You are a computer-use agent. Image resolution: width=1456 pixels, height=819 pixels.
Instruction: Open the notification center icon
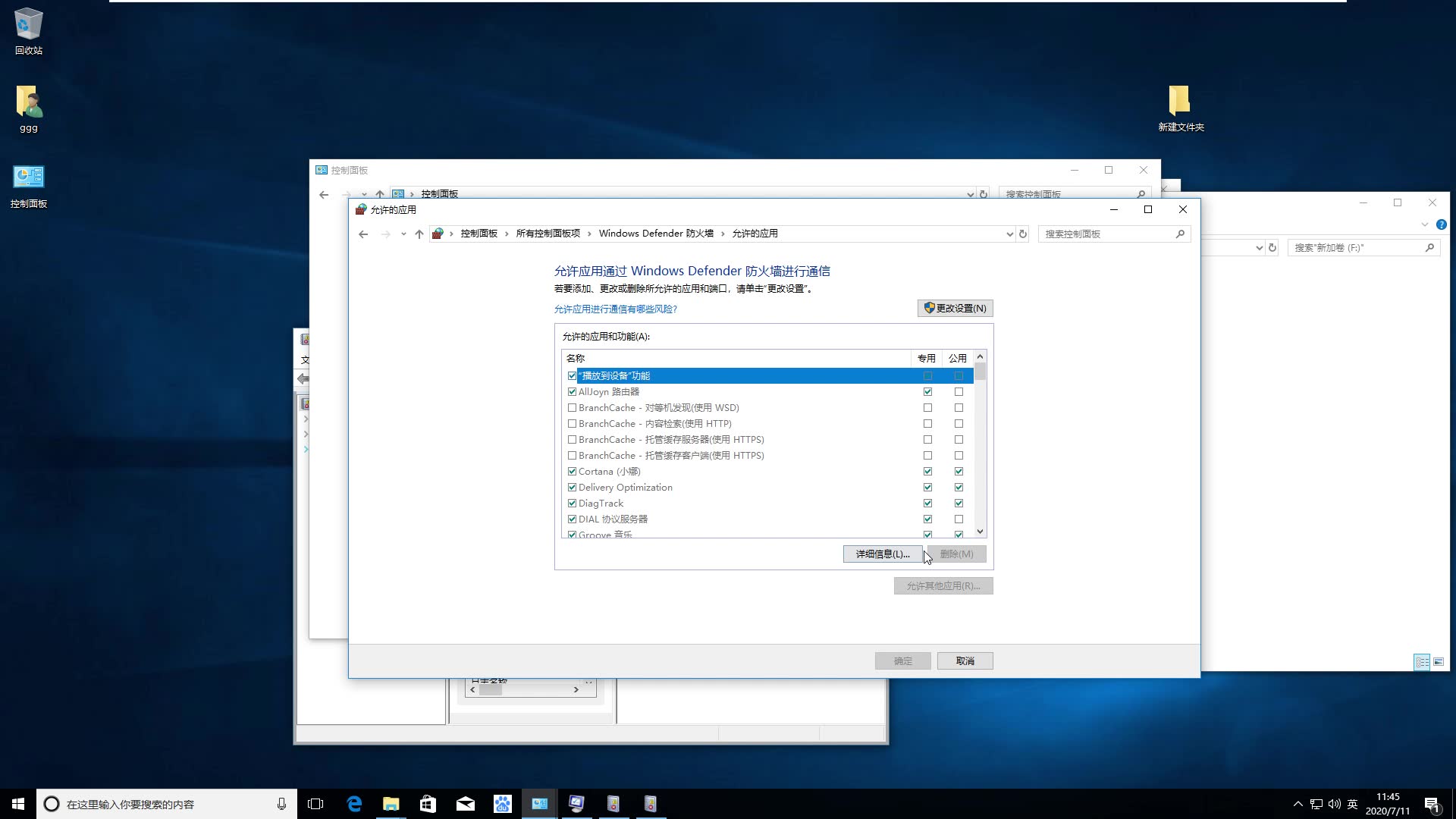[1432, 804]
